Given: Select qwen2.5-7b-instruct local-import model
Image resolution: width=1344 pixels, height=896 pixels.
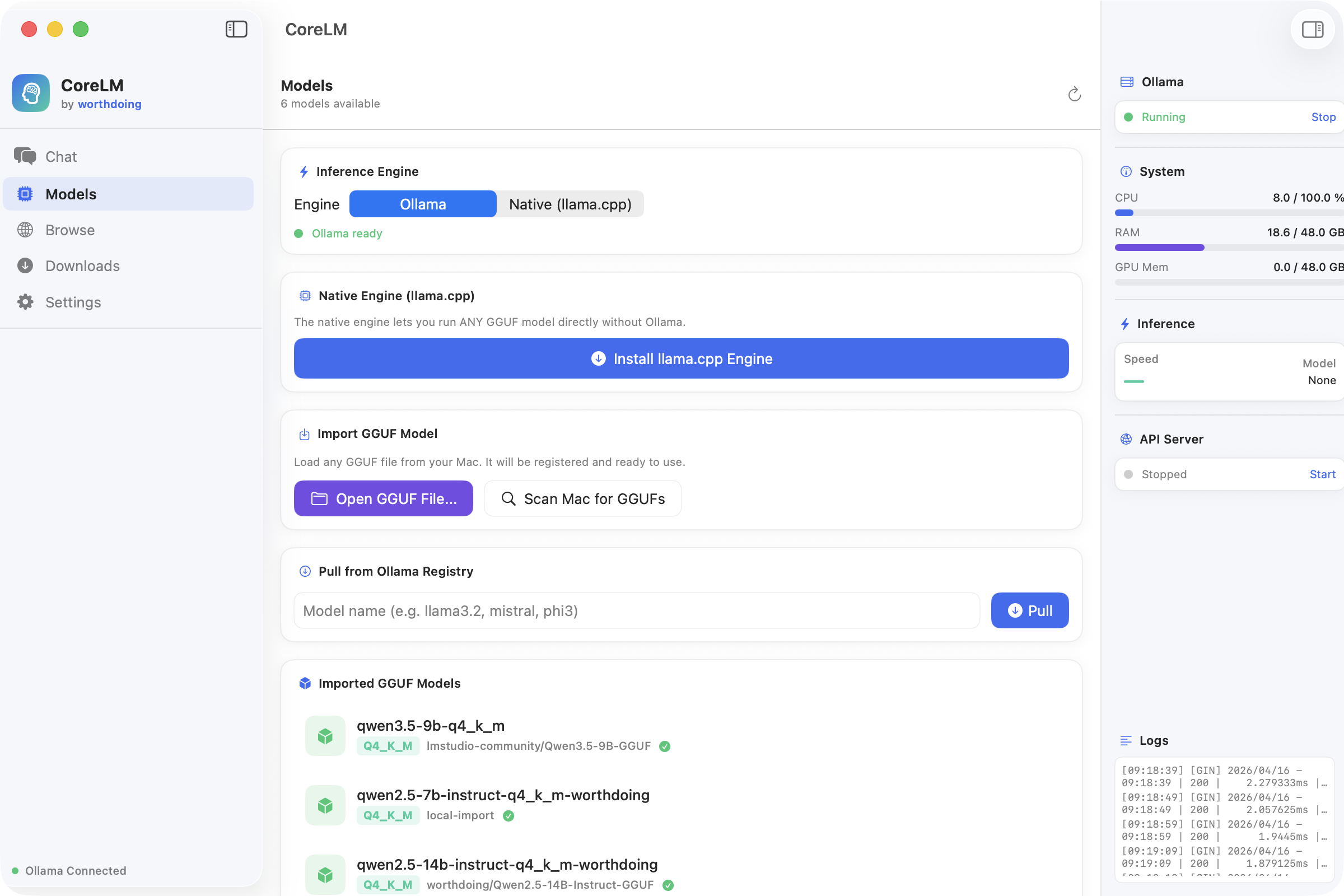Looking at the screenshot, I should click(503, 795).
